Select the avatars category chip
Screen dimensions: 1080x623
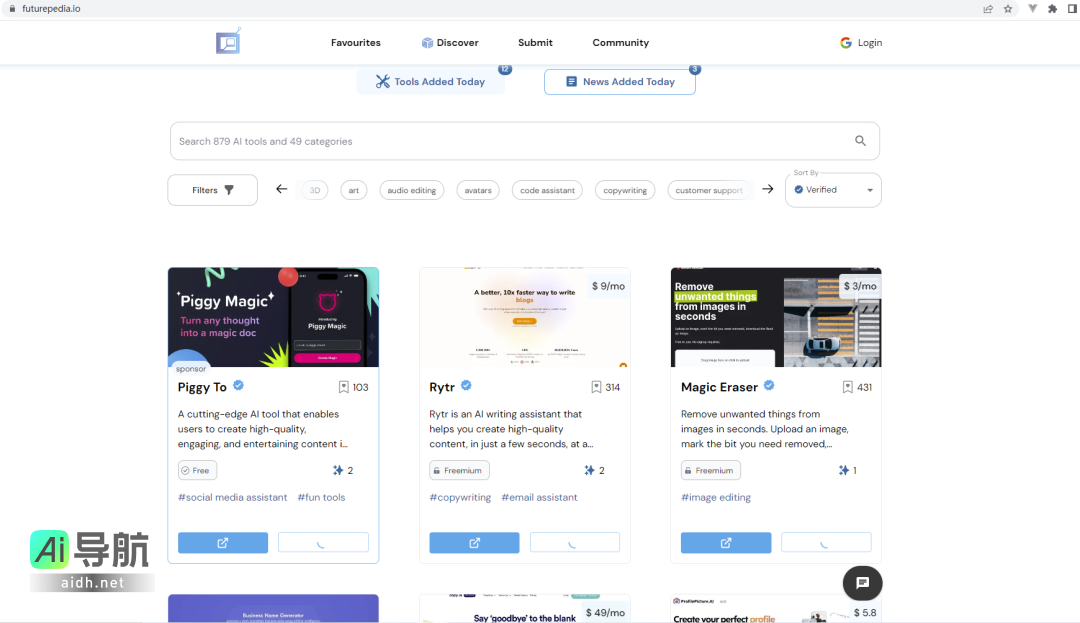pyautogui.click(x=478, y=190)
